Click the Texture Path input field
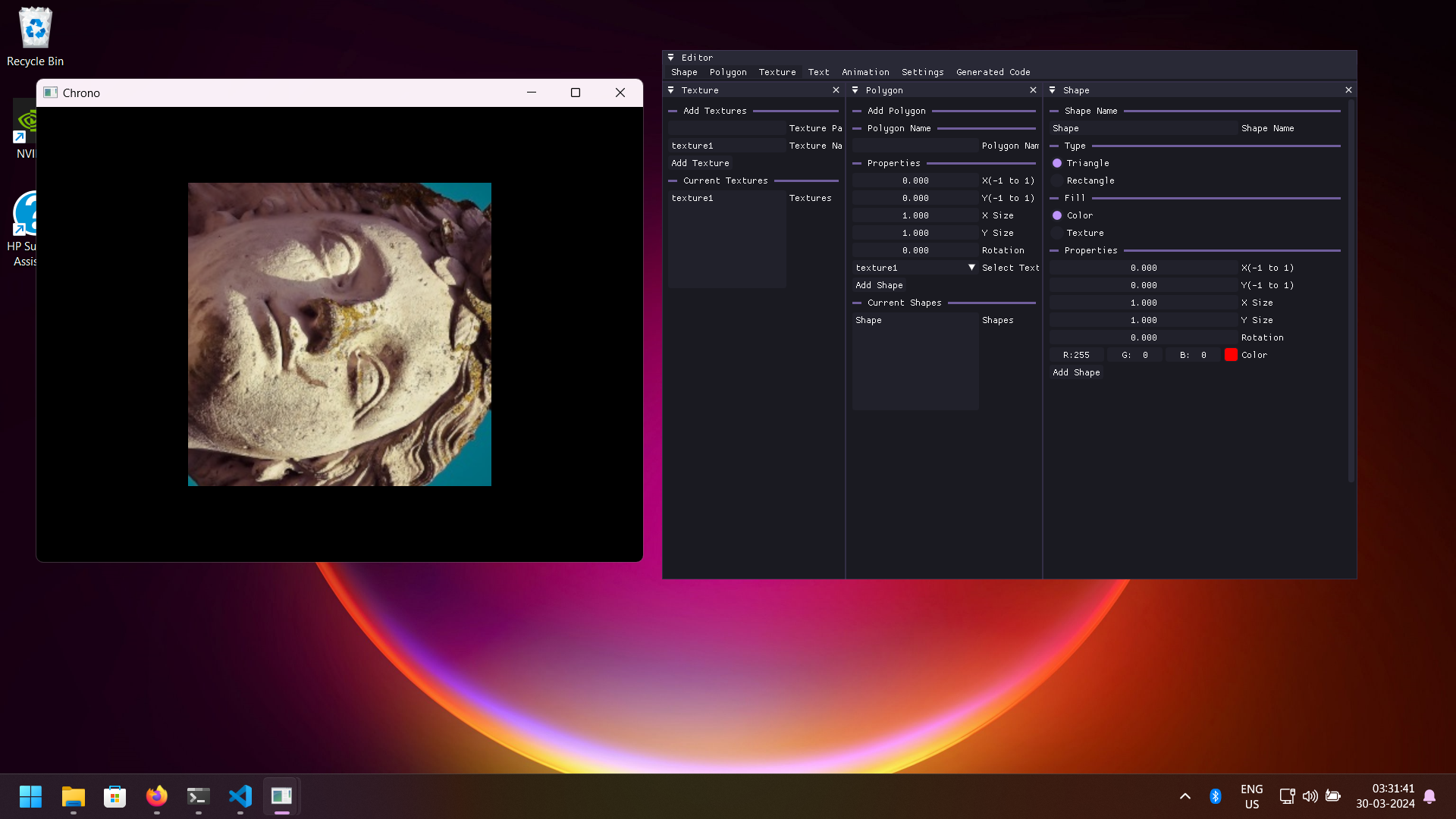 tap(726, 128)
